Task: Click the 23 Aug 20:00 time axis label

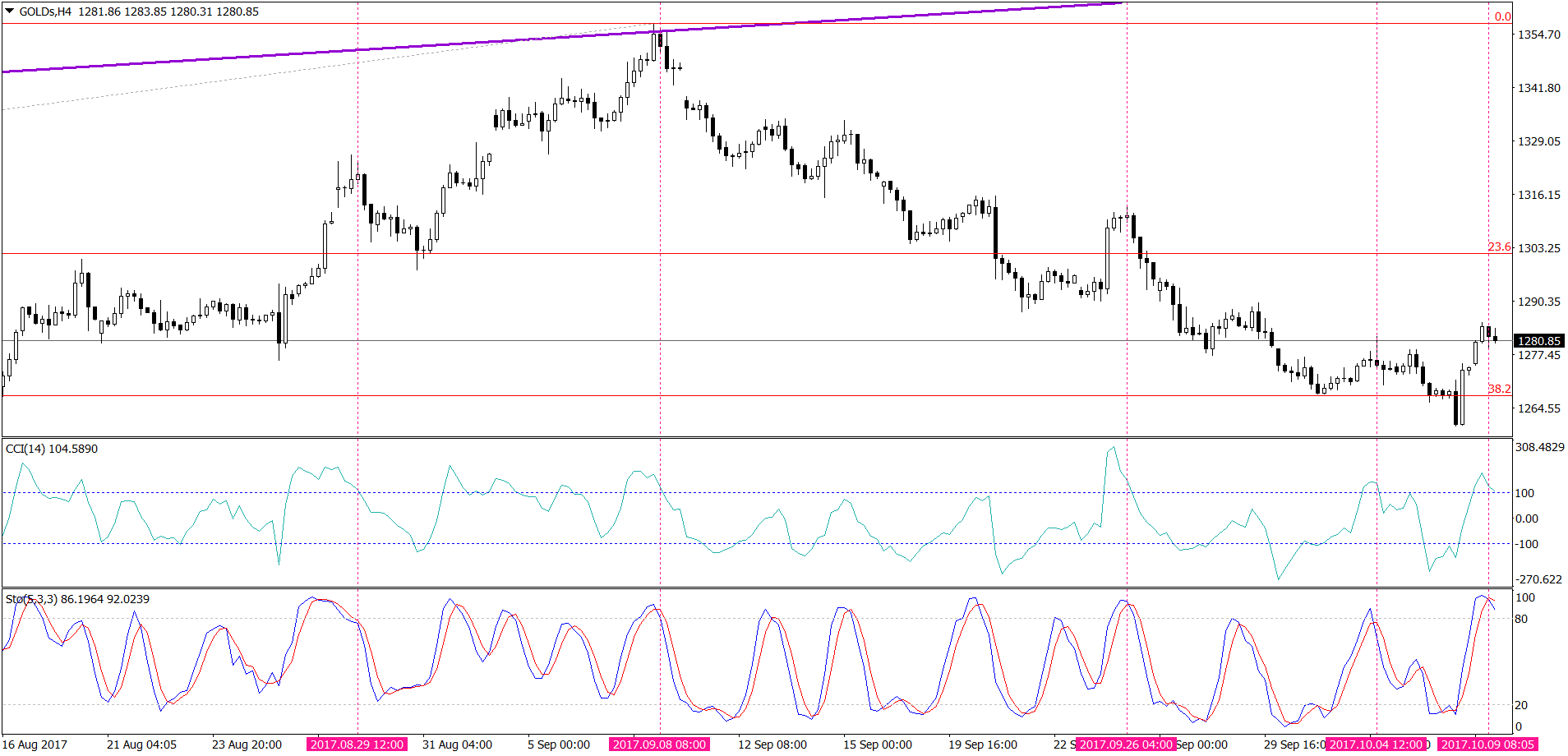Action: (x=247, y=744)
